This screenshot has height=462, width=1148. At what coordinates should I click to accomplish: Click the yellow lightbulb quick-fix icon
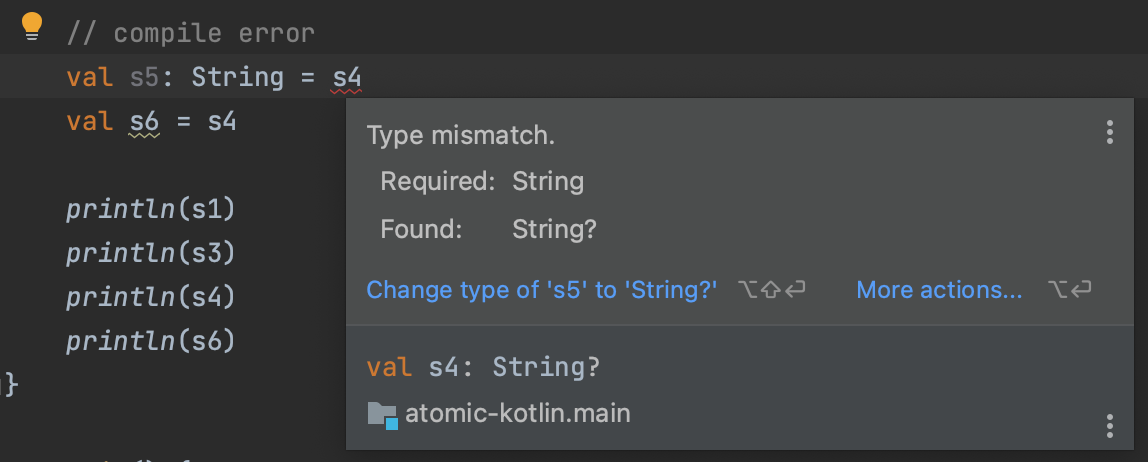tap(31, 27)
